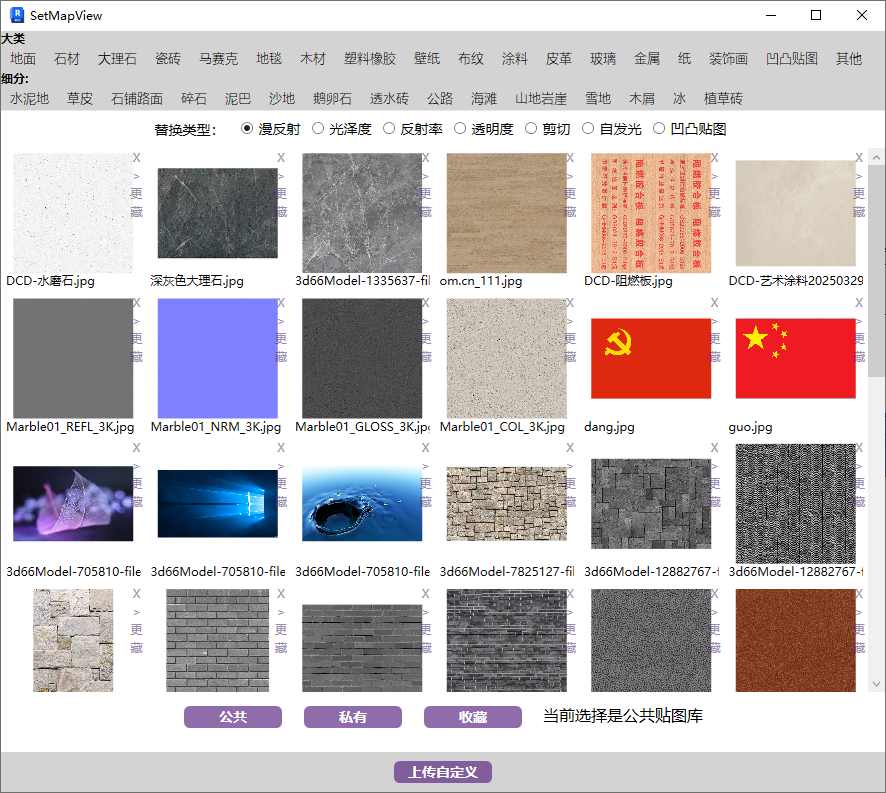Viewport: 886px width, 793px height.
Task: Click the 藏 icon beside om.cn_111.jpg
Action: [570, 212]
